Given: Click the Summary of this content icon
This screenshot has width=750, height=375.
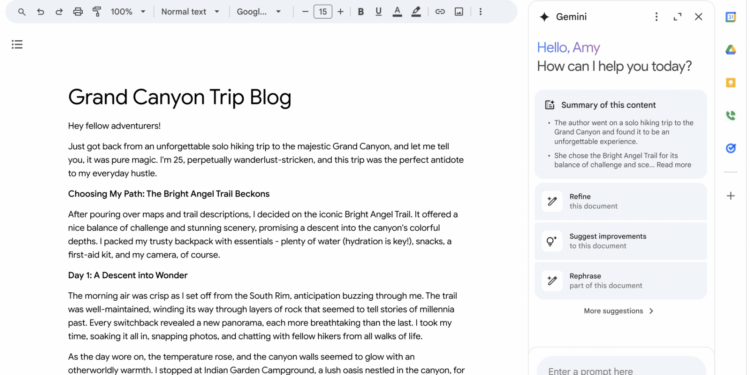Looking at the screenshot, I should [550, 105].
